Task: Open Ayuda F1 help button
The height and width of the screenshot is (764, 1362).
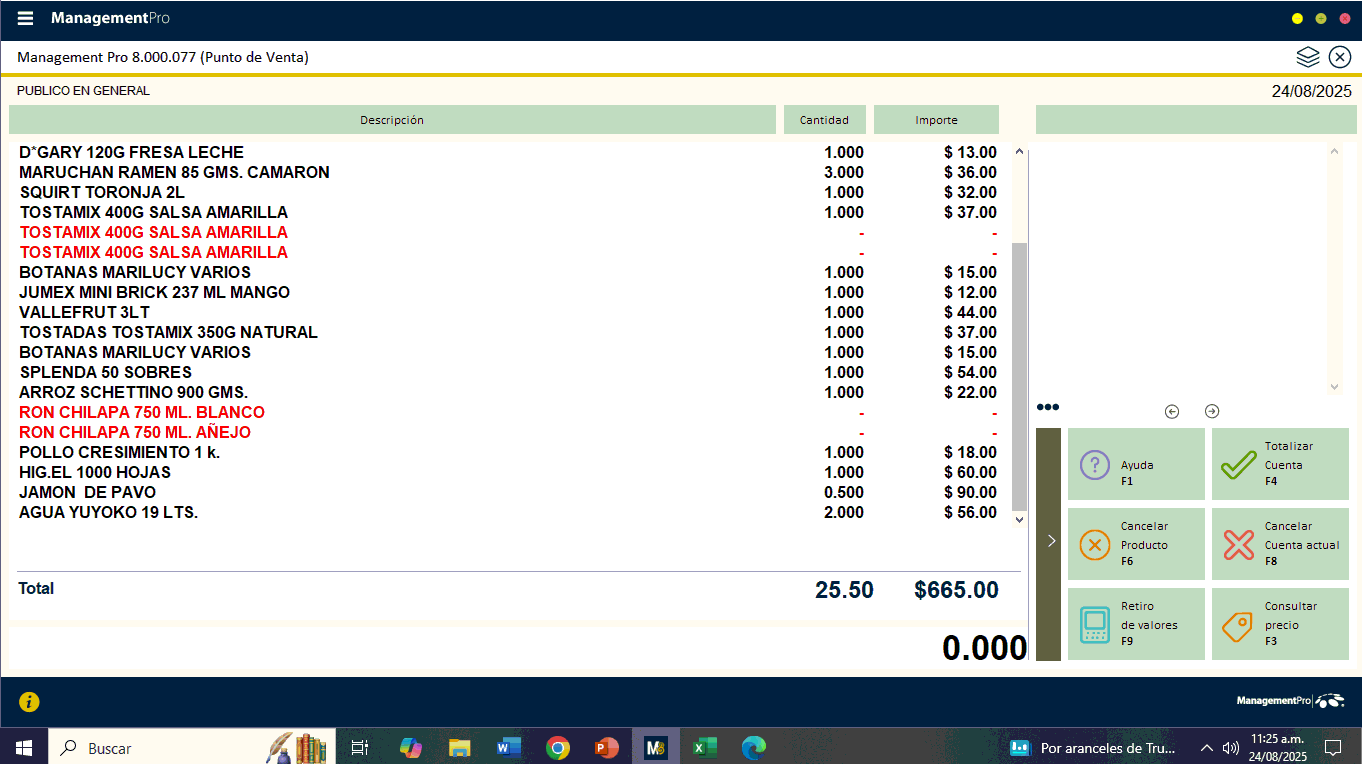Action: coord(1136,464)
